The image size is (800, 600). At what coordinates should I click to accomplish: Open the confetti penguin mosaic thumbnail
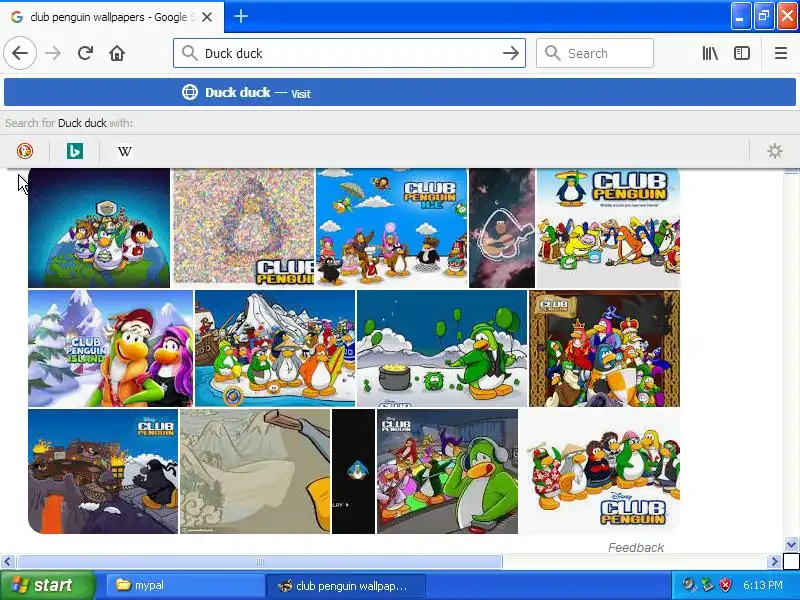(243, 228)
